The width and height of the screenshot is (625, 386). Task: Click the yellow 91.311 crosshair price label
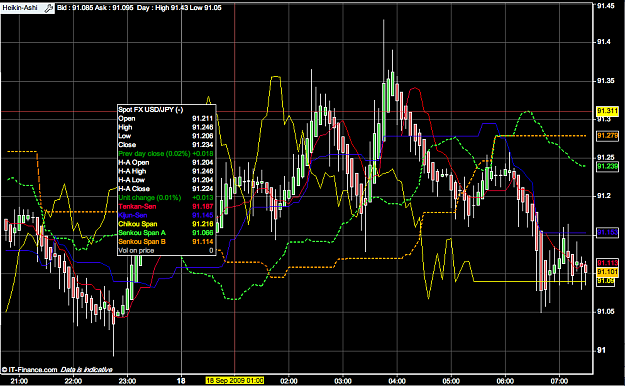pyautogui.click(x=607, y=111)
